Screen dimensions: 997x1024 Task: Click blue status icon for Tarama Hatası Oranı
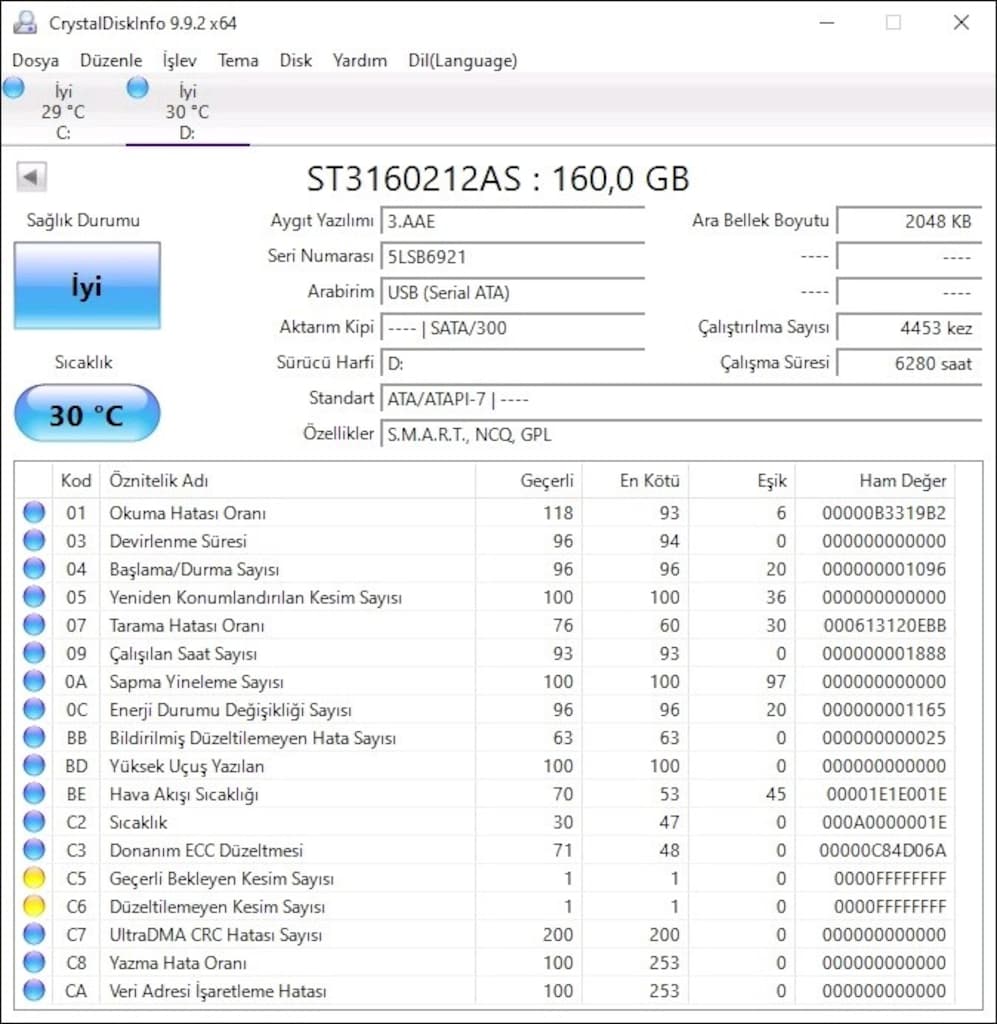(x=34, y=625)
